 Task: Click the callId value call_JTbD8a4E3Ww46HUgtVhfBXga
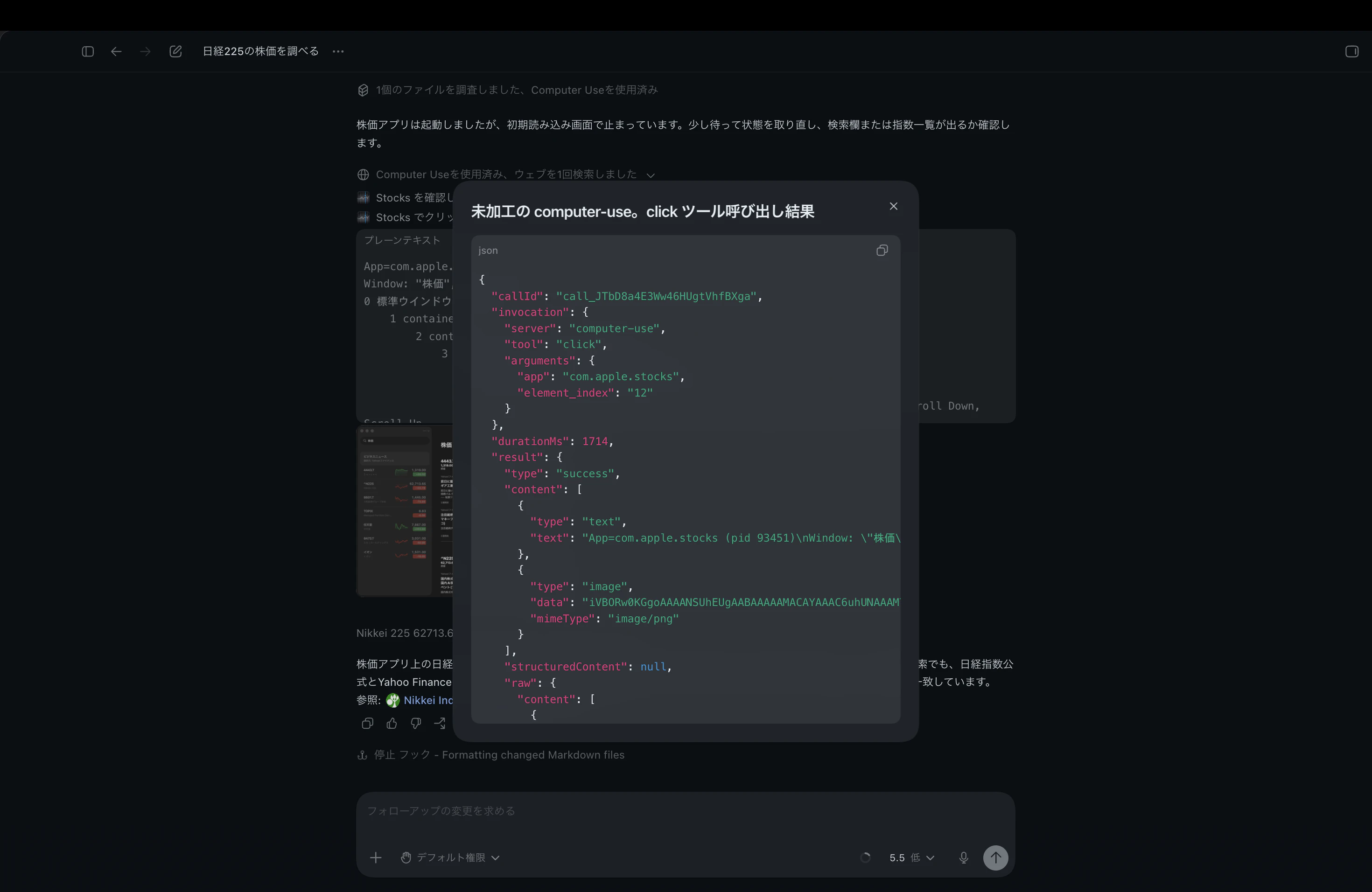[656, 296]
